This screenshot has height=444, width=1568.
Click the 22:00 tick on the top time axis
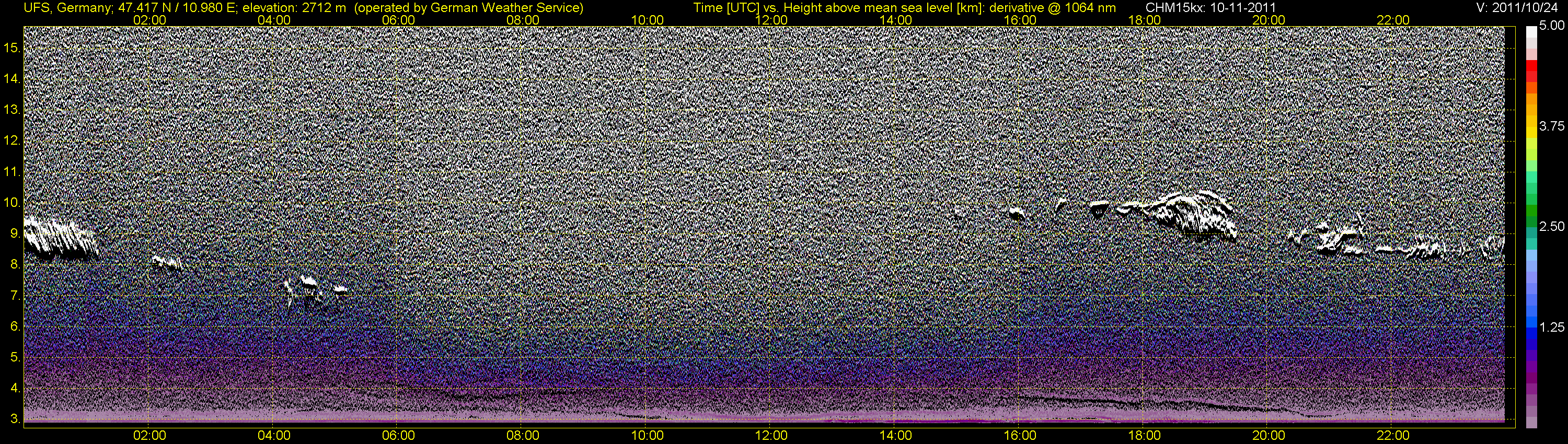coord(1393,20)
